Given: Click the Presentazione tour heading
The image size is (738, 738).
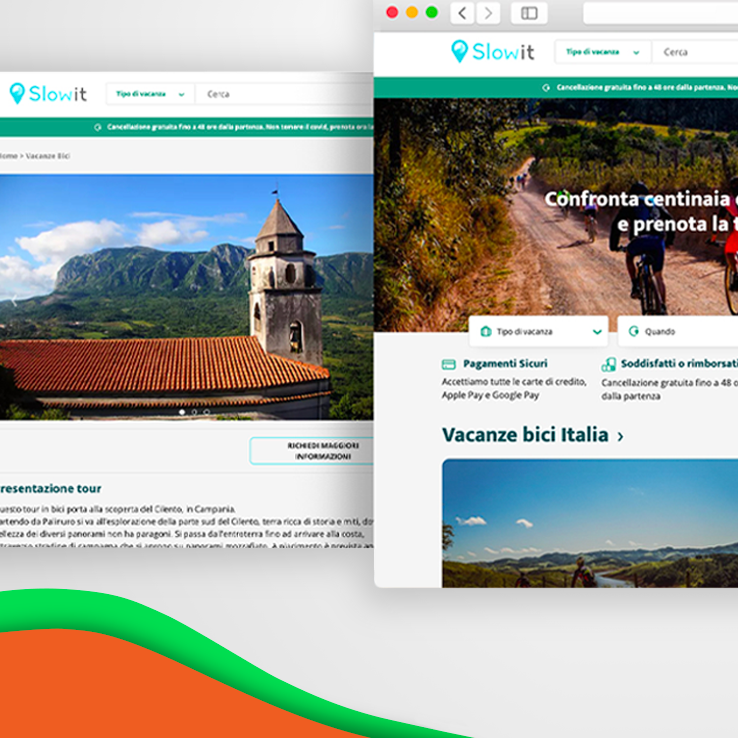Looking at the screenshot, I should 50,489.
